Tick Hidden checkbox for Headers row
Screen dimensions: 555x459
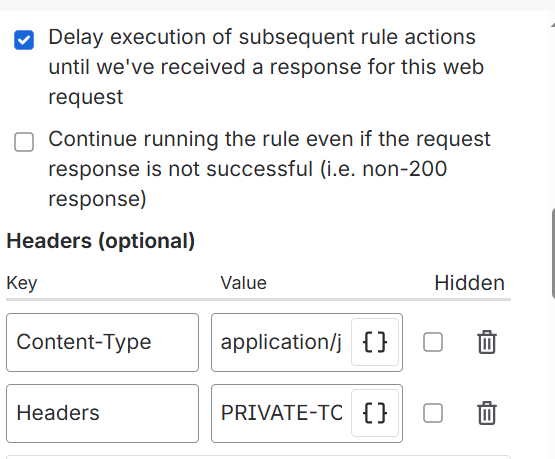(x=433, y=413)
